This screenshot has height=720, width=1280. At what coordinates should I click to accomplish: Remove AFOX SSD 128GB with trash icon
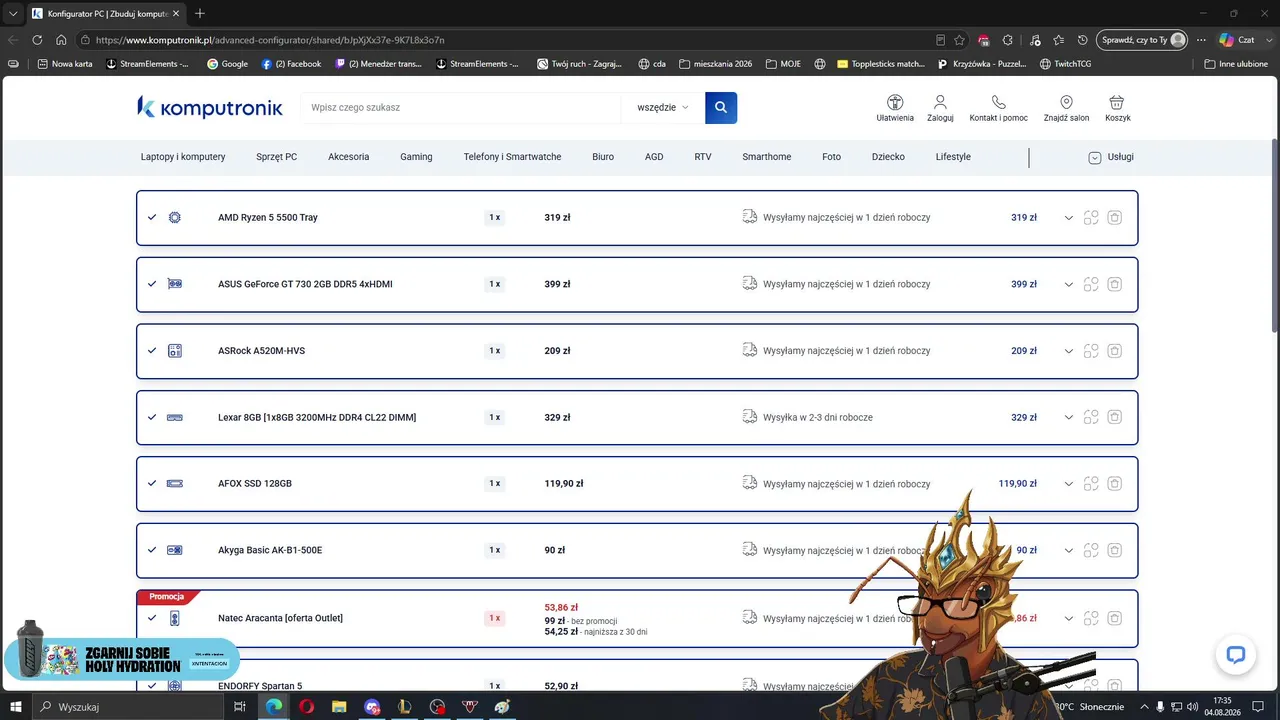pos(1115,484)
